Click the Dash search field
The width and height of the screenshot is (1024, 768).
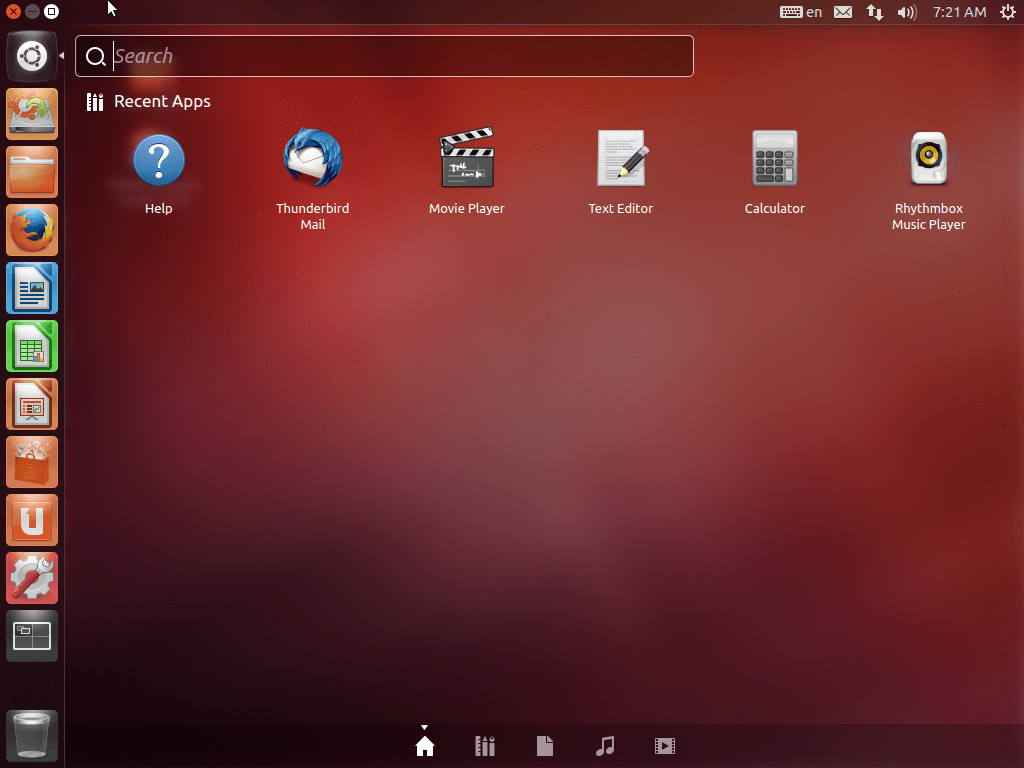[x=385, y=56]
